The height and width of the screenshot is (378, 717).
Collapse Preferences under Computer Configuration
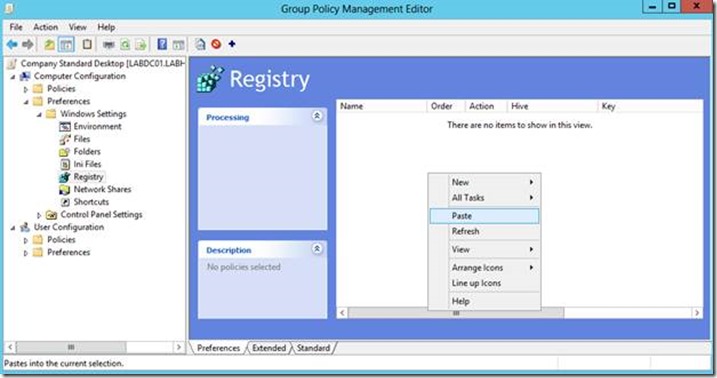[26, 102]
